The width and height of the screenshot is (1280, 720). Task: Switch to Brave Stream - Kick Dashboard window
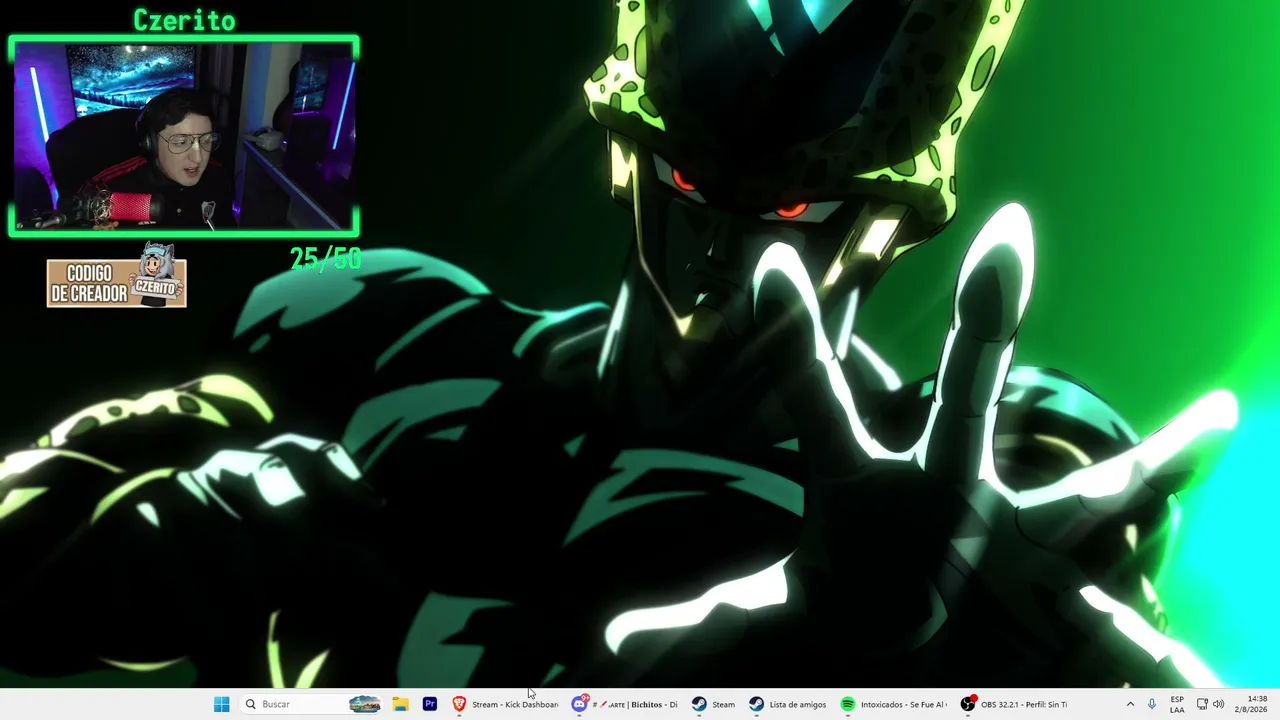[x=505, y=704]
